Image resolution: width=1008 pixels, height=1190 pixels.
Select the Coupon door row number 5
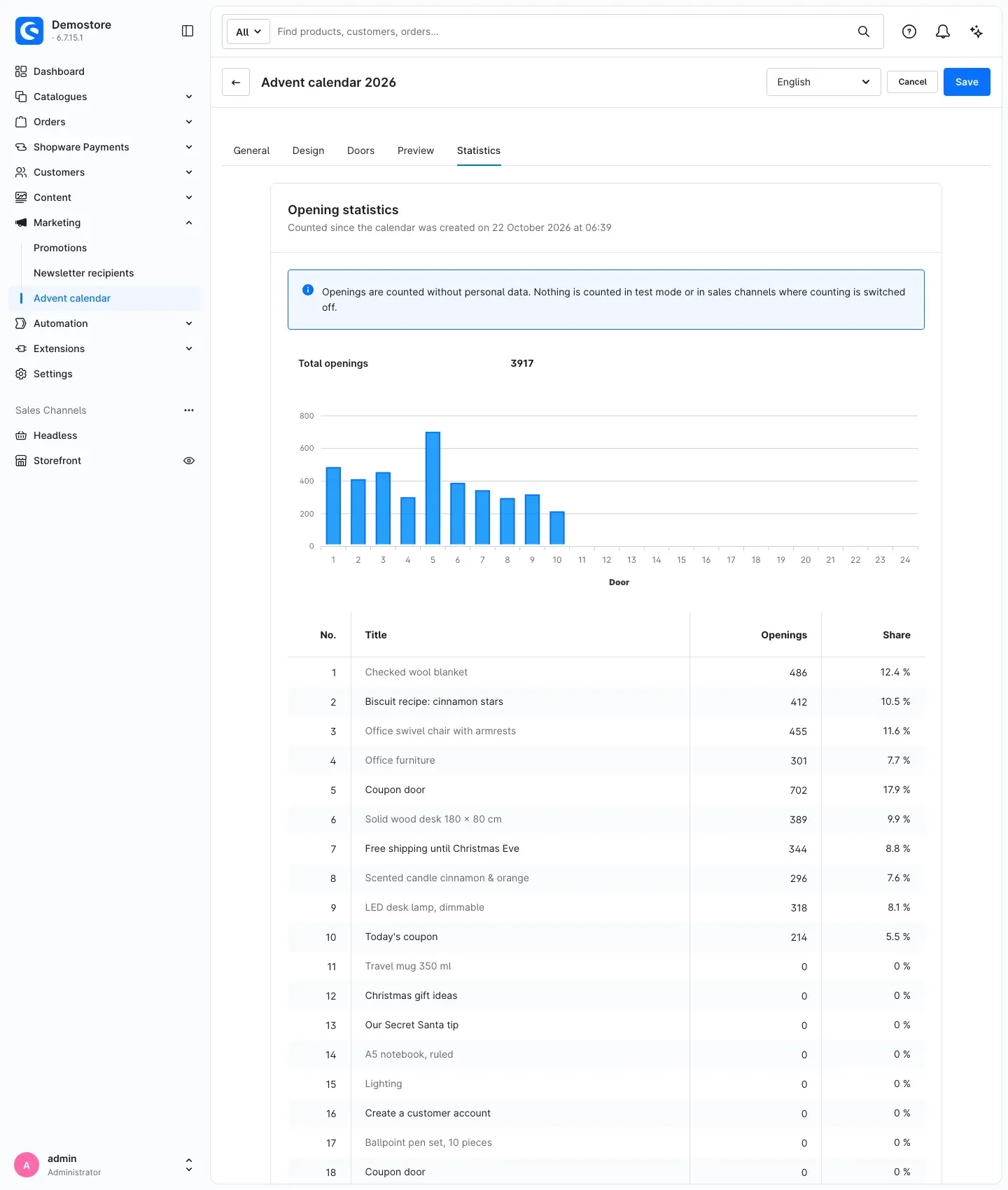click(606, 790)
